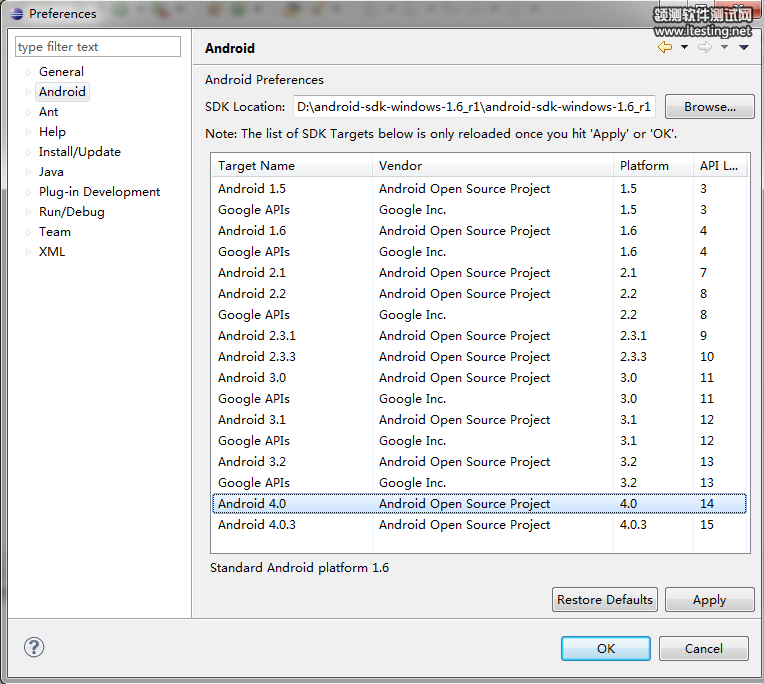Click the forward navigation arrow icon
764x684 pixels.
[705, 47]
